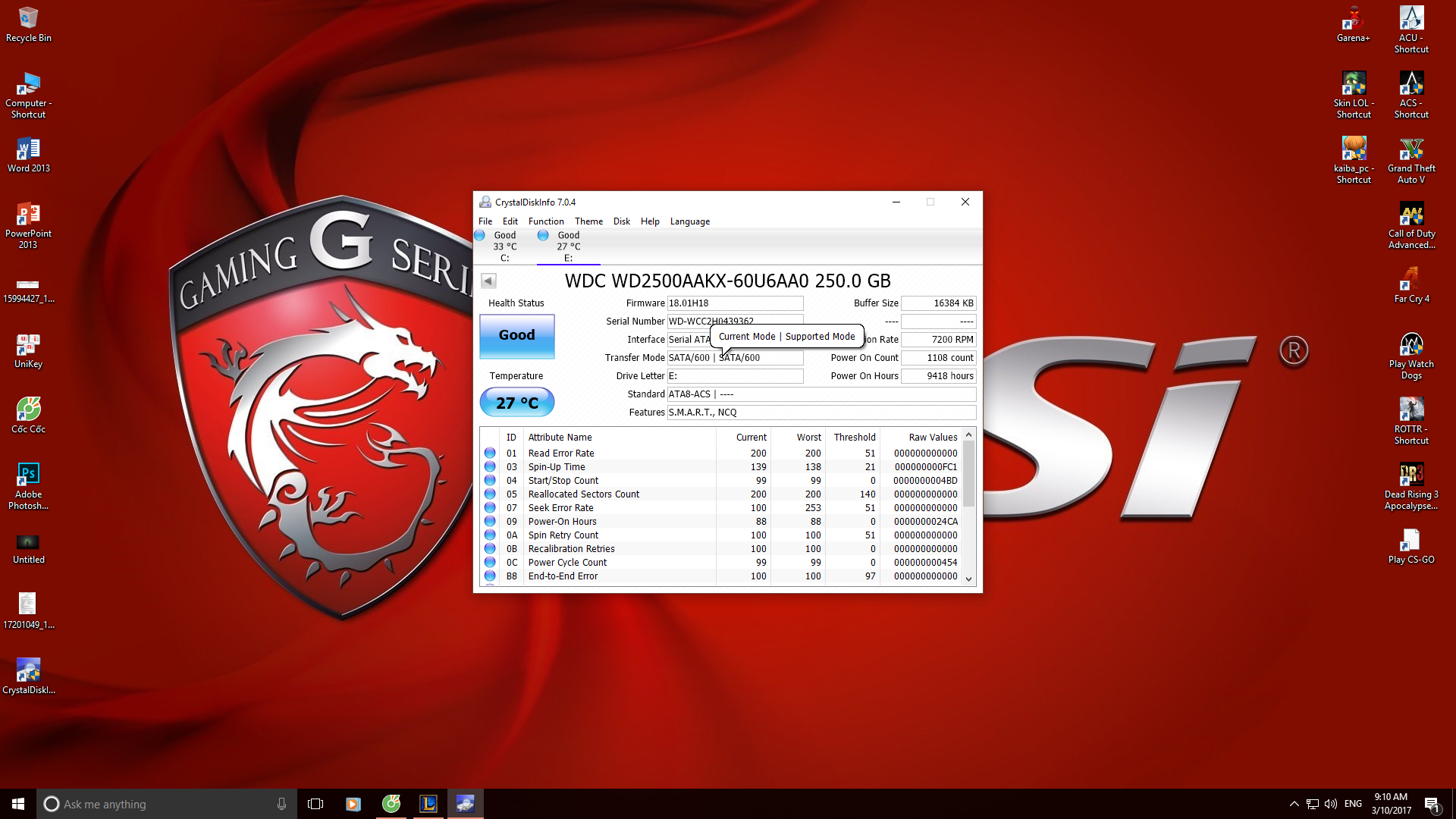Click the Power On Count value 1108 count
1456x819 pixels.
(938, 358)
